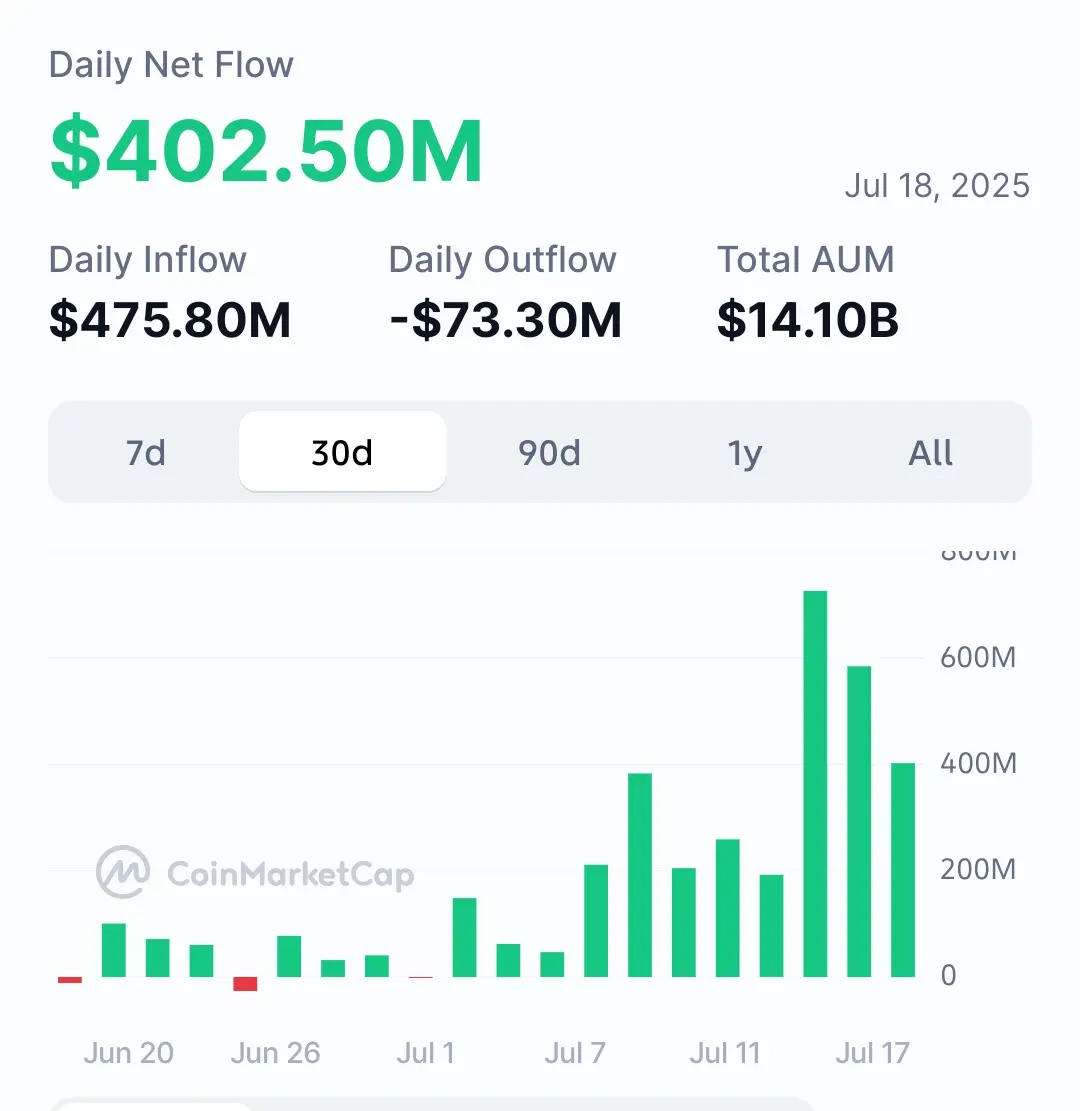Select the tallest green bar in chart
The width and height of the screenshot is (1080, 1111).
[815, 784]
